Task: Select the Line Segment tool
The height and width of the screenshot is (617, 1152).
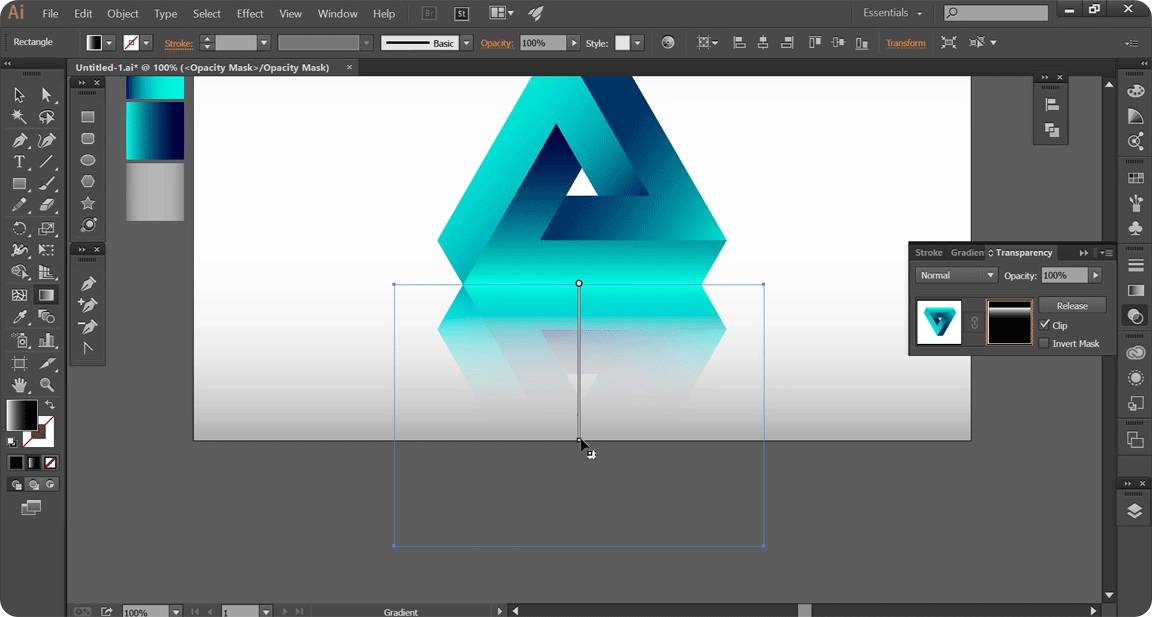Action: (46, 162)
